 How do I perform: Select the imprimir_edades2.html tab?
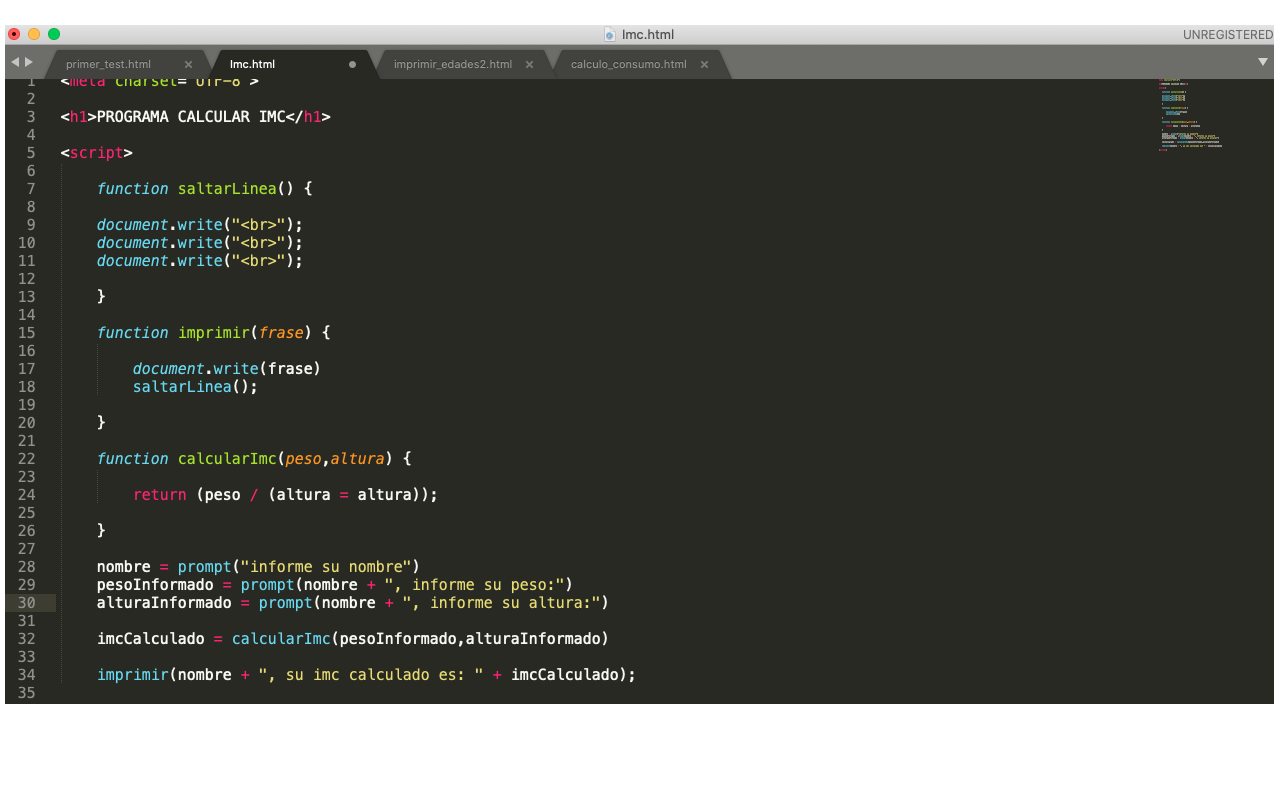pos(452,64)
